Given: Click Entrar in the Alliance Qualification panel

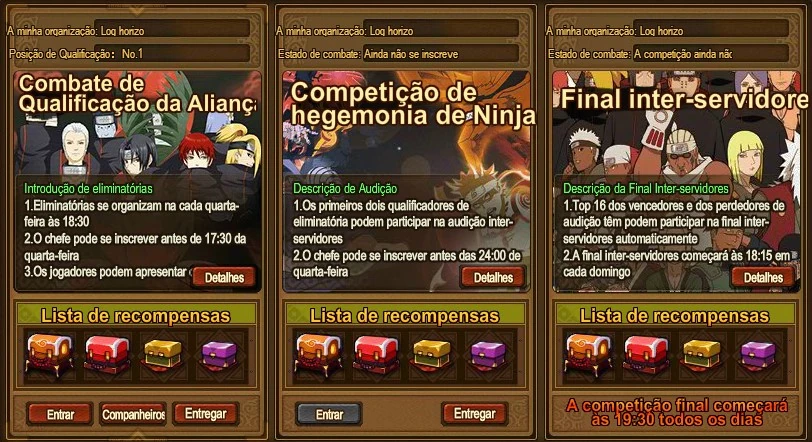Looking at the screenshot, I should pos(60,414).
